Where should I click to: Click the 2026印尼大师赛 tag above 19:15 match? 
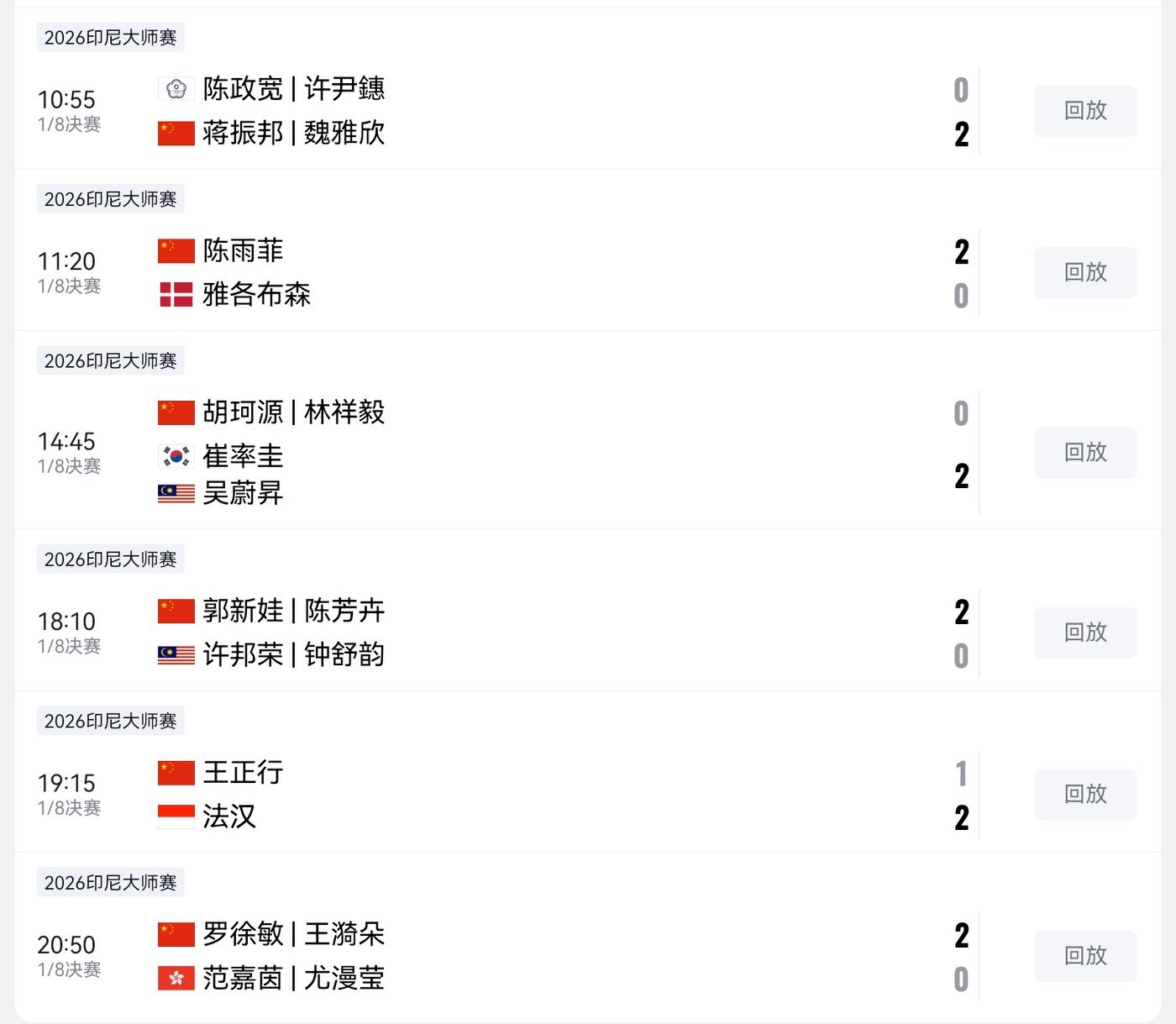pyautogui.click(x=110, y=721)
